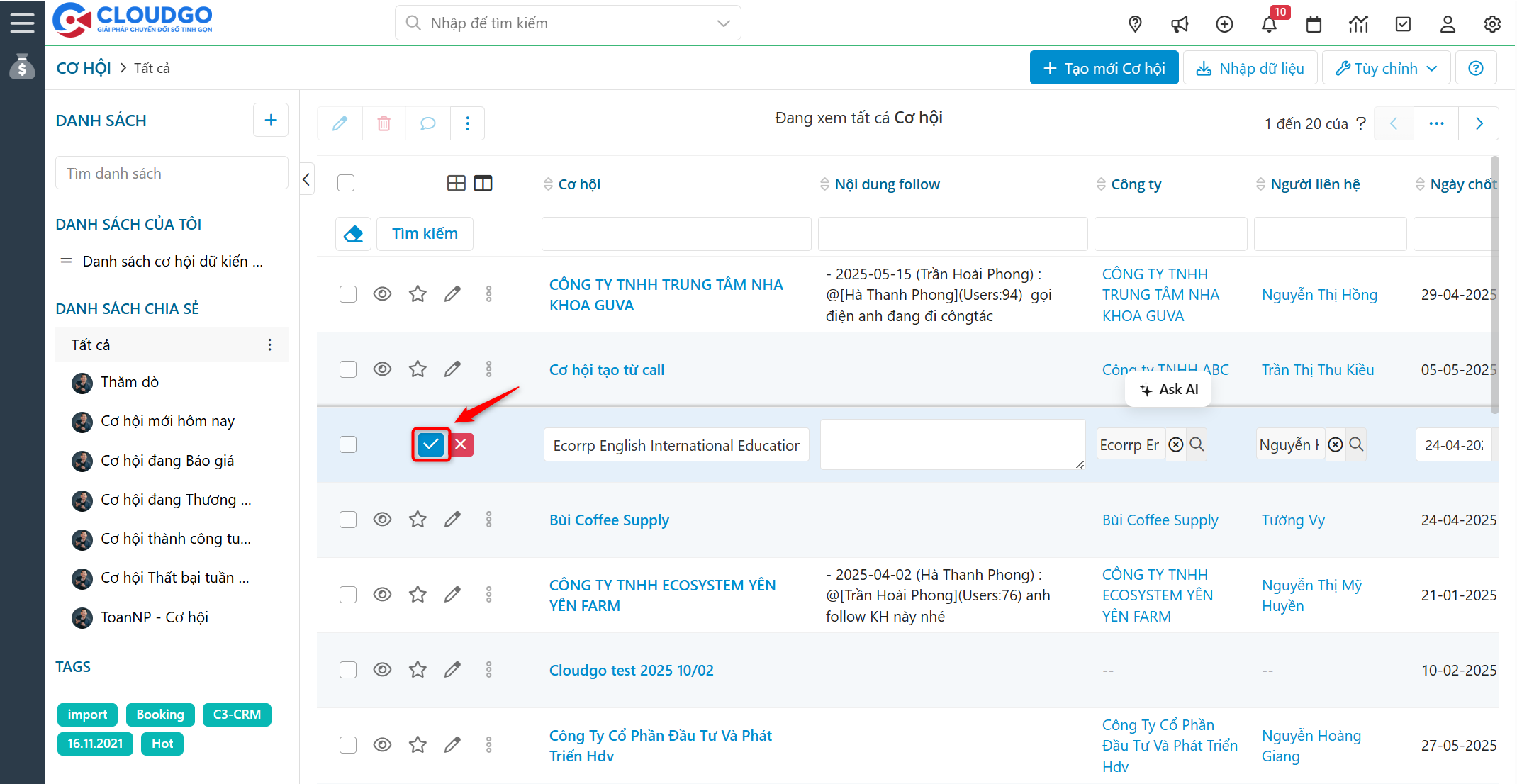Toggle the select-all header checkbox
The height and width of the screenshot is (784, 1517).
[346, 183]
